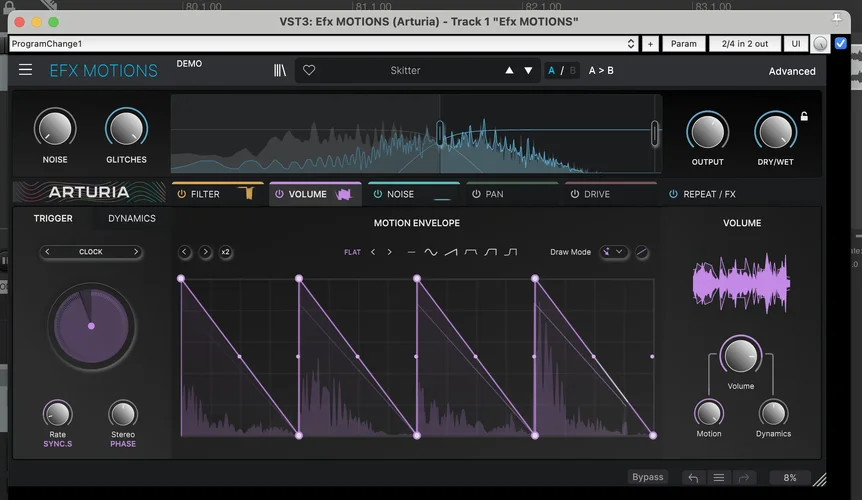Toggle the Noise module power switch

[x=376, y=194]
